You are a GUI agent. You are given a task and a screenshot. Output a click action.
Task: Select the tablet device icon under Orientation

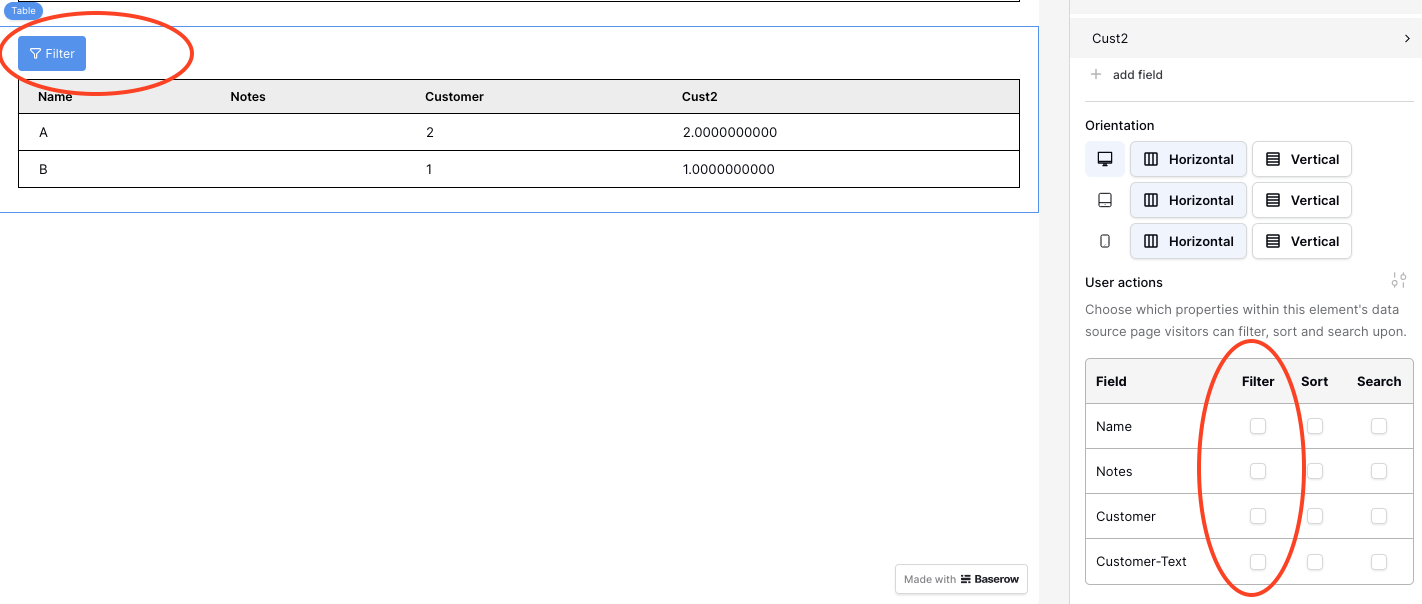1105,200
